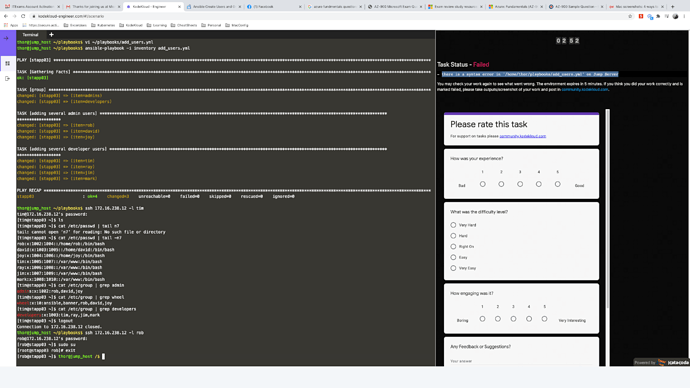The image size is (690, 388).
Task: Click the red extension icon in toolbar
Action: point(641,16)
